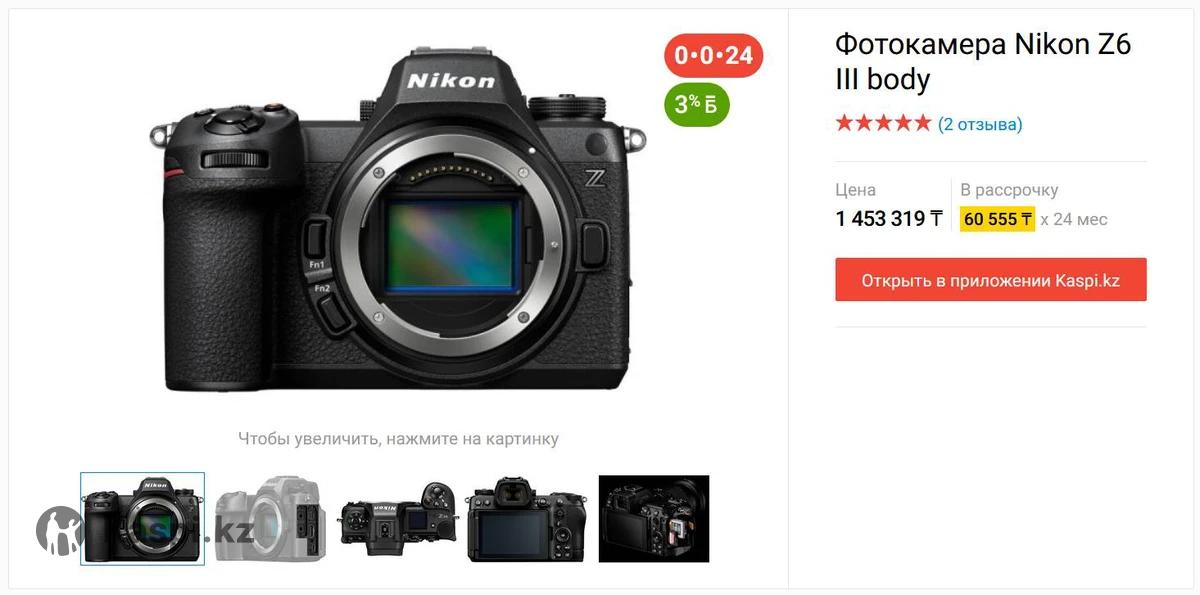1200x595 pixels.
Task: Open the 2 отзыва reviews link
Action: point(980,124)
